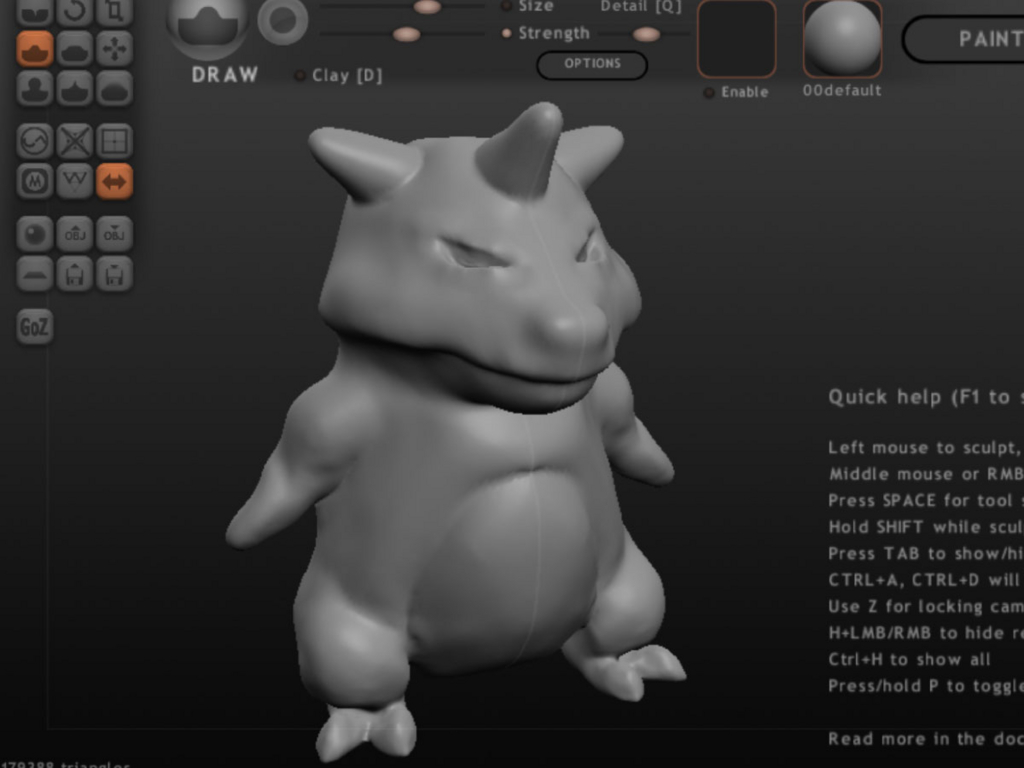The image size is (1024, 768).
Task: Click the ring-shaped button beside the Draw icon
Action: (x=282, y=20)
